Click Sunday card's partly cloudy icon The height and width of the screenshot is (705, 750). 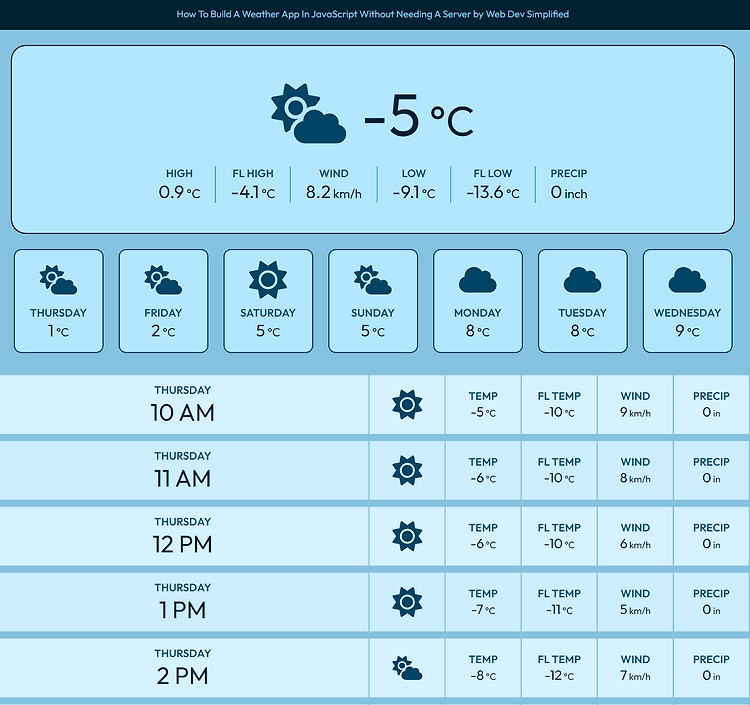pos(373,279)
